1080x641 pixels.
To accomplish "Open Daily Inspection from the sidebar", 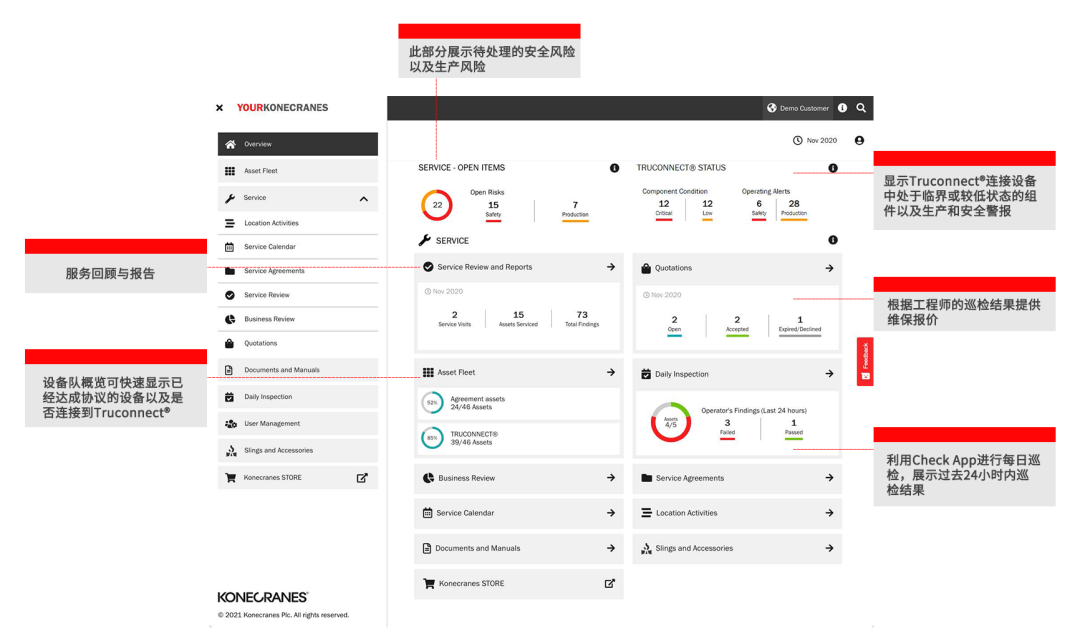I will coord(297,397).
